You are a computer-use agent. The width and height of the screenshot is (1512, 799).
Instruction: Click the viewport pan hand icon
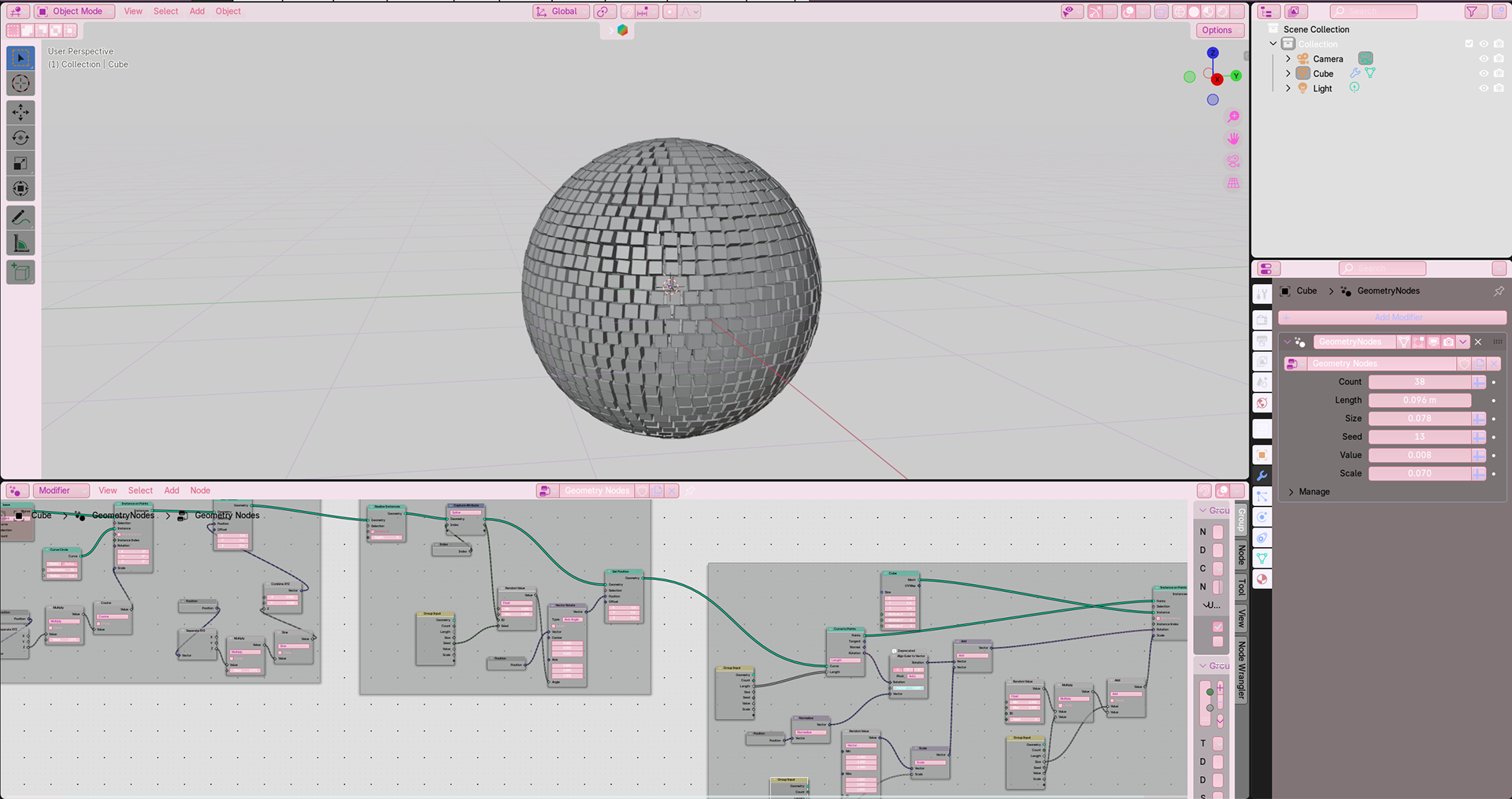click(1233, 139)
